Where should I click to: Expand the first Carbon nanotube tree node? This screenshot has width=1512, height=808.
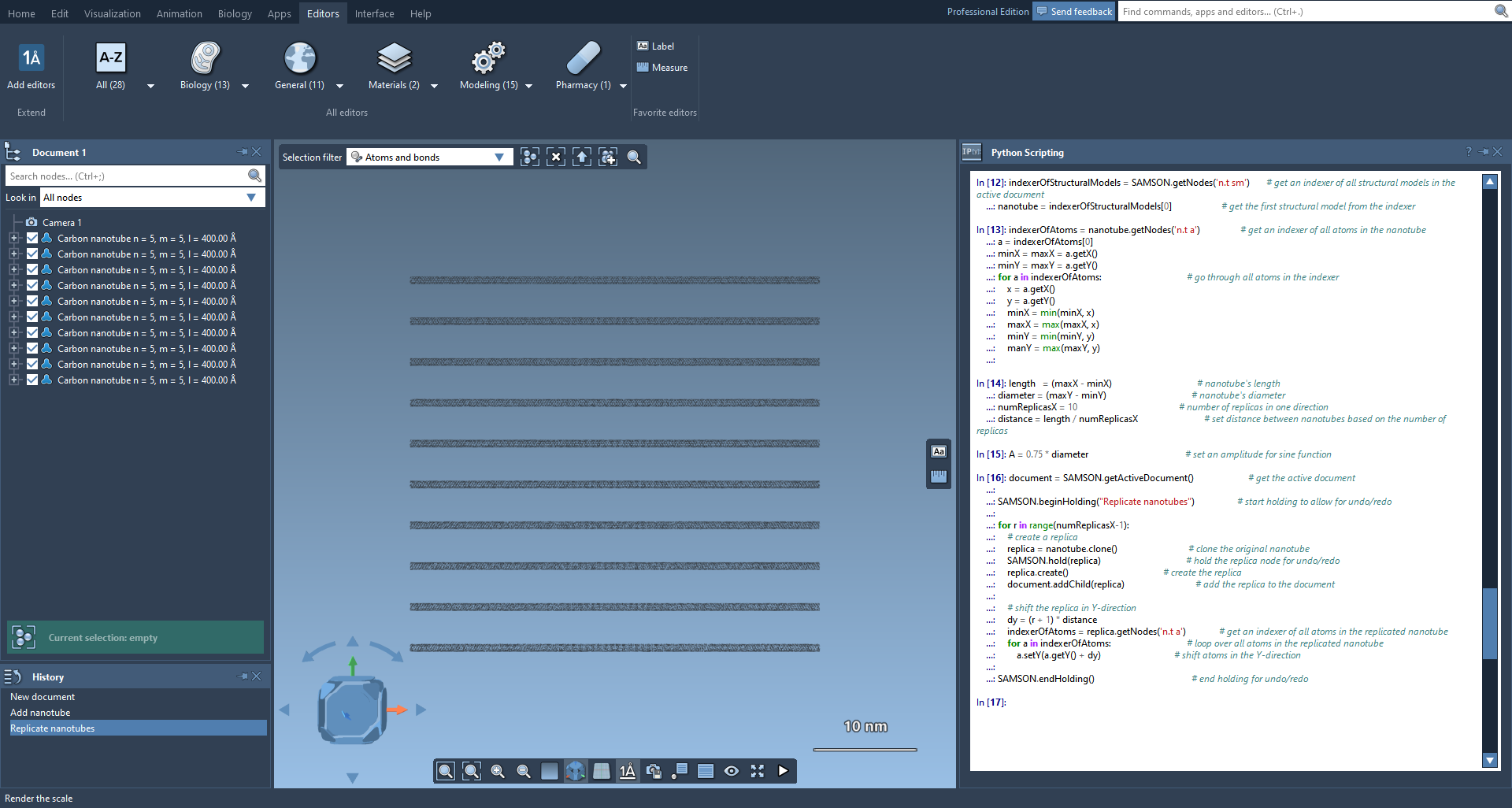(13, 238)
